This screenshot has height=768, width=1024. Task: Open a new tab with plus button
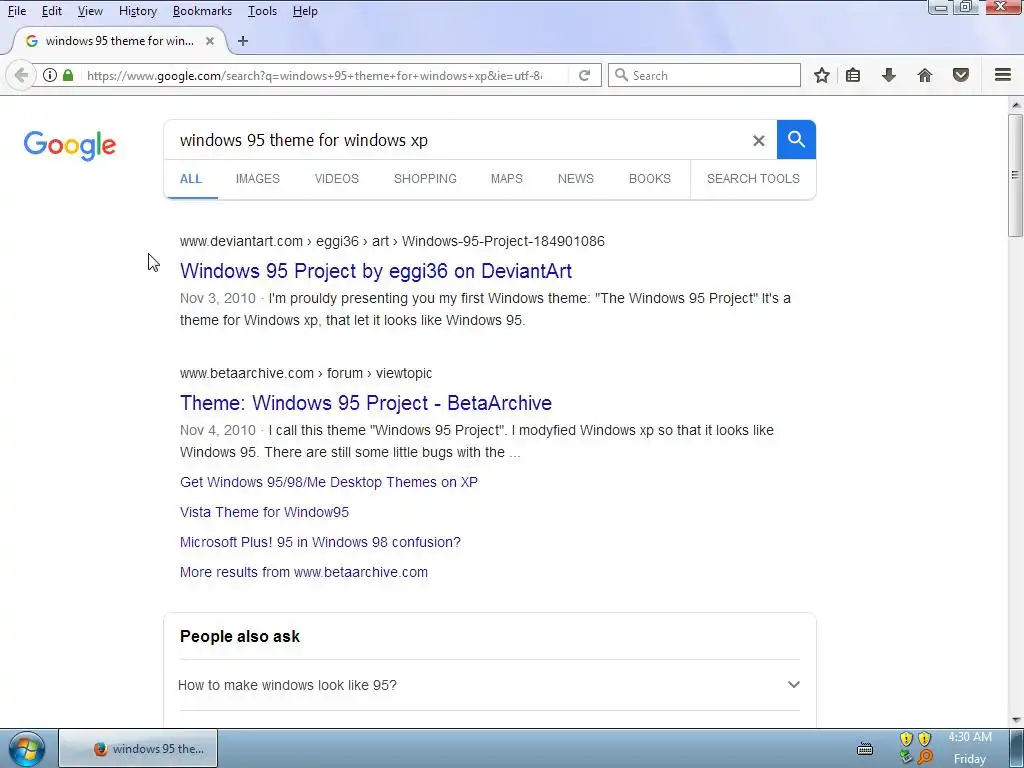coord(243,40)
